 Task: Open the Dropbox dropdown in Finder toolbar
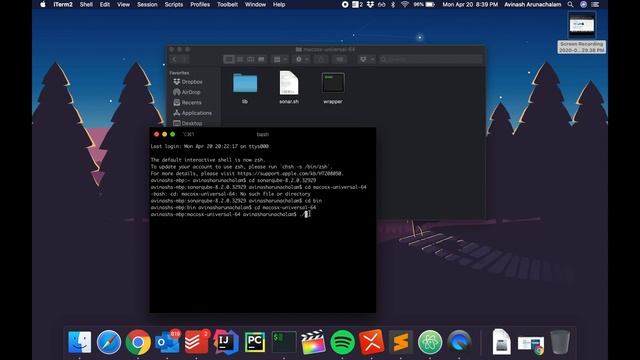366,59
